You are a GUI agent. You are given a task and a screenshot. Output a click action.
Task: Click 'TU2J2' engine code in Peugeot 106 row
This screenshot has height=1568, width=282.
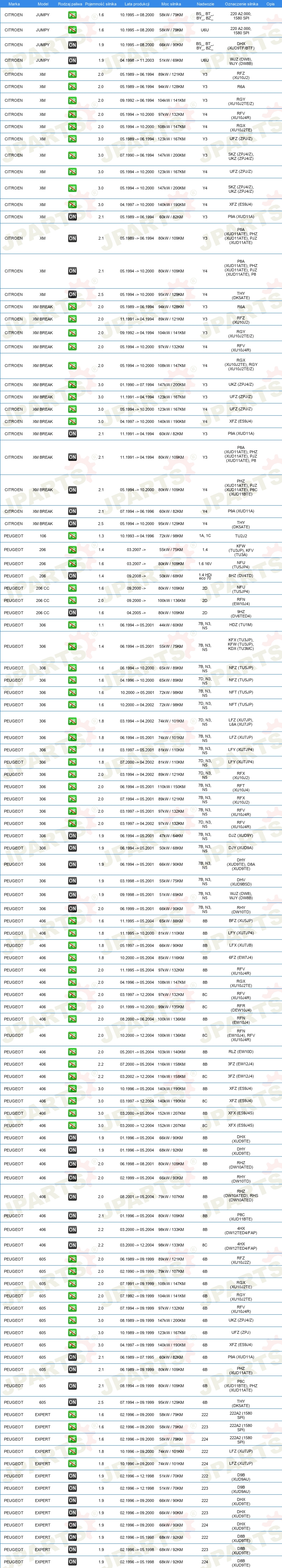coord(241,536)
